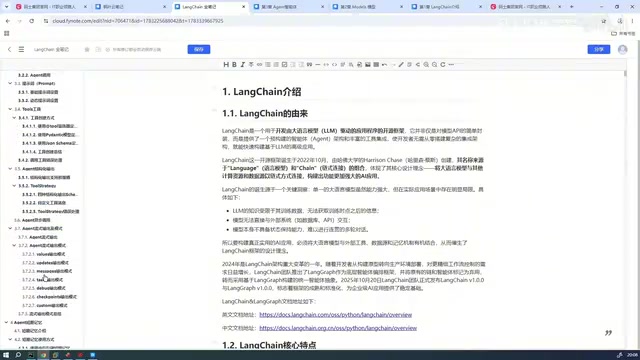Click the blue share button
The height and width of the screenshot is (360, 640).
[599, 49]
